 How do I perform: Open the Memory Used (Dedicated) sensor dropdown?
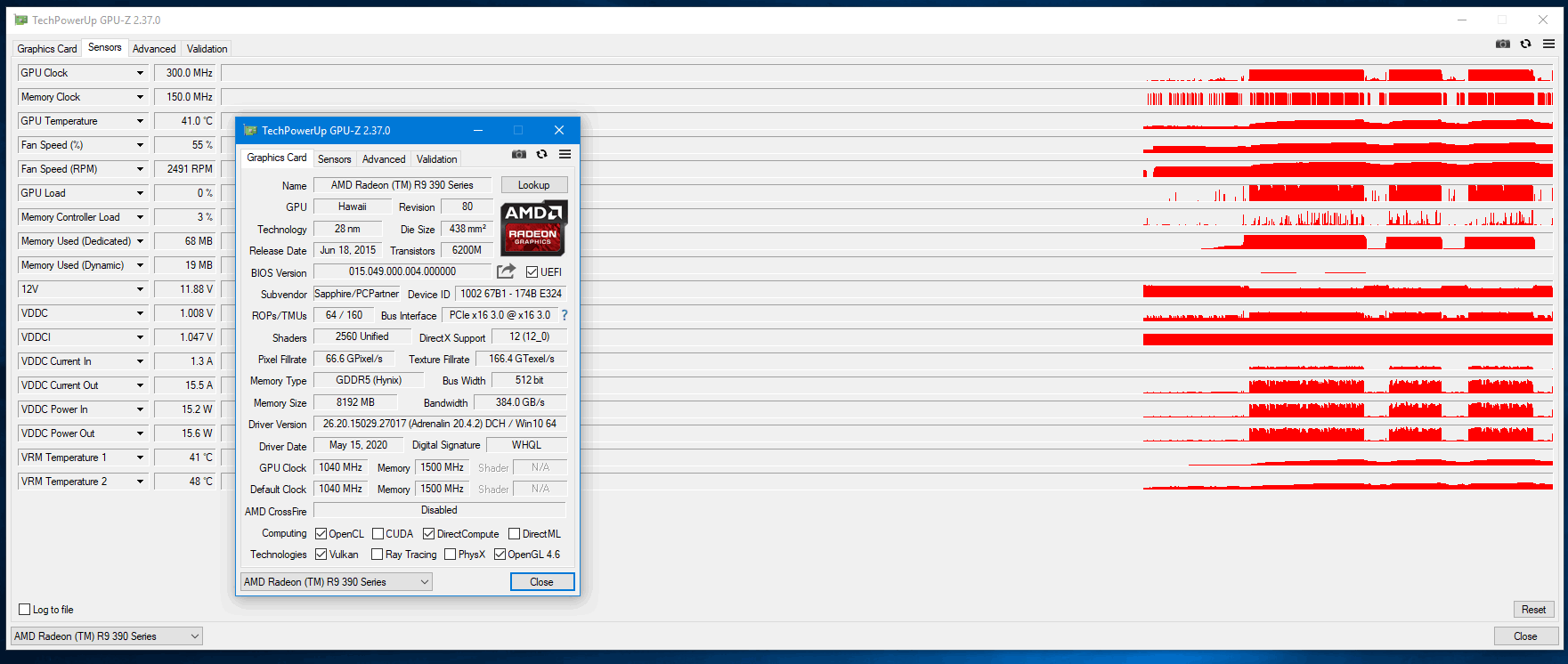140,241
